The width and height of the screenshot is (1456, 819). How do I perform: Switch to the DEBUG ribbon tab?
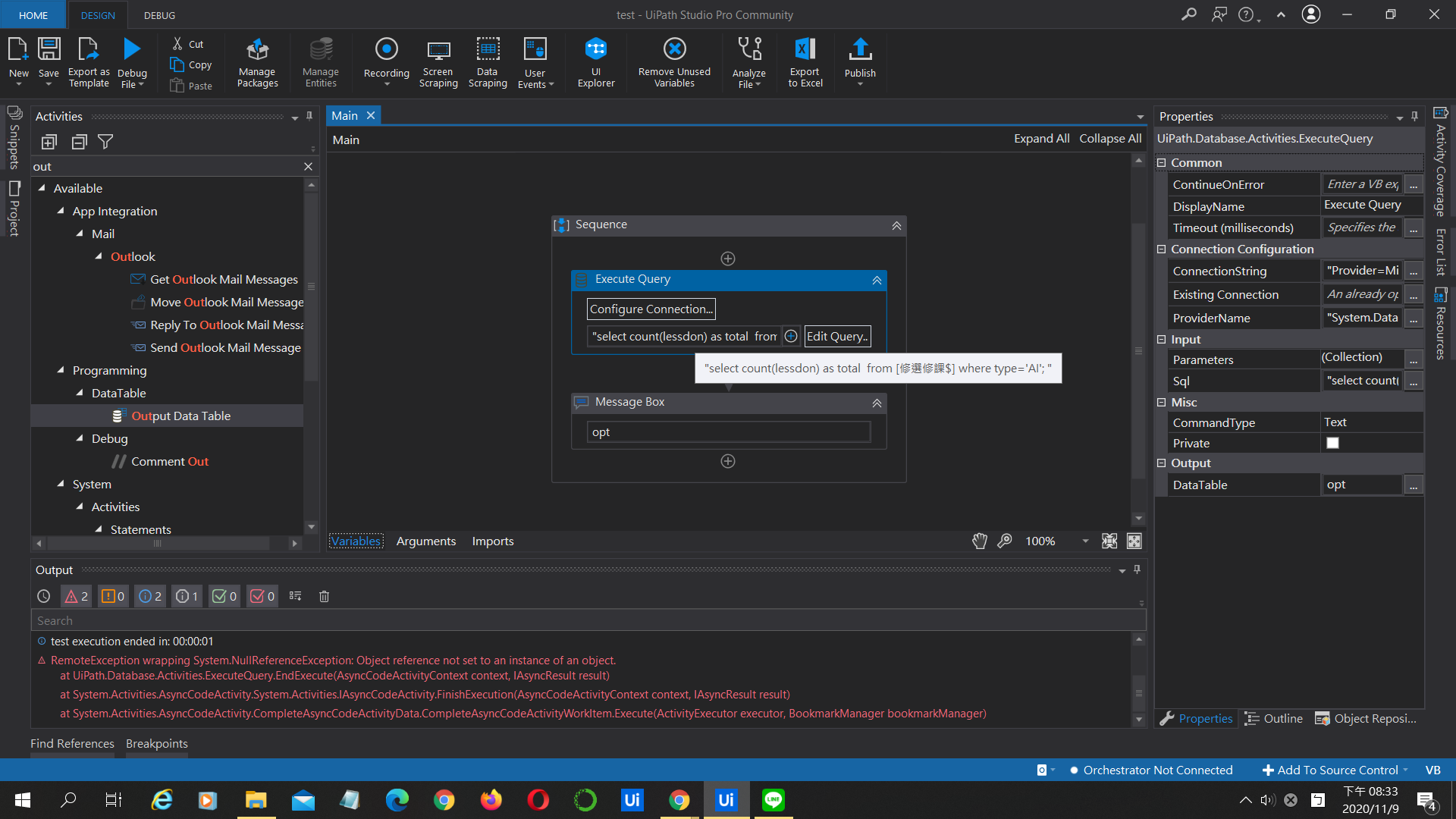(159, 14)
